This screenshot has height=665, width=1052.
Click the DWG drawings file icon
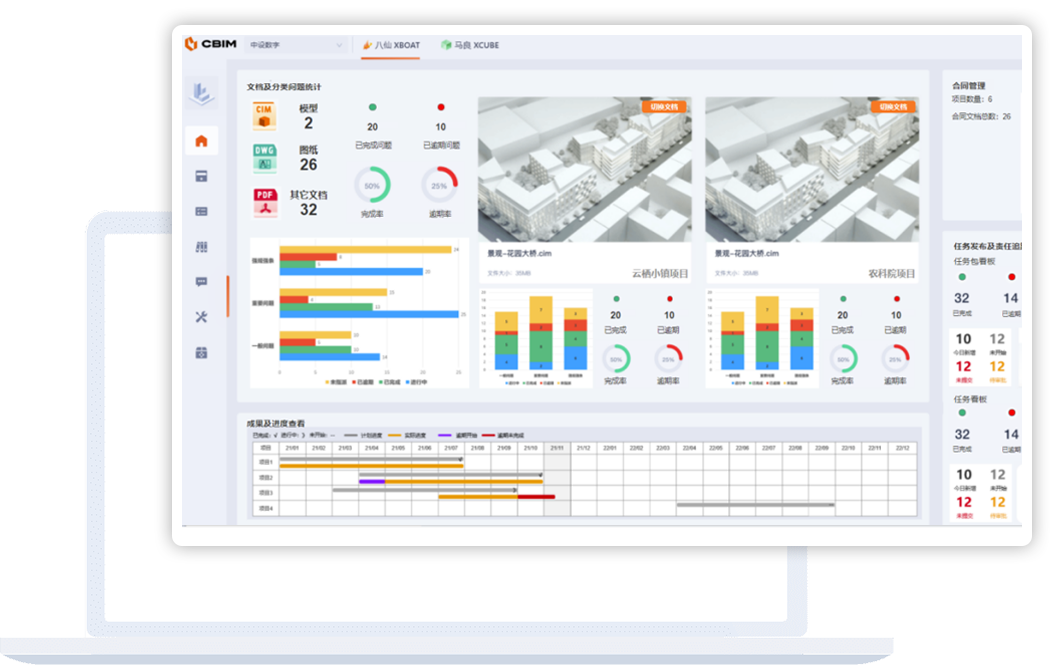point(264,157)
